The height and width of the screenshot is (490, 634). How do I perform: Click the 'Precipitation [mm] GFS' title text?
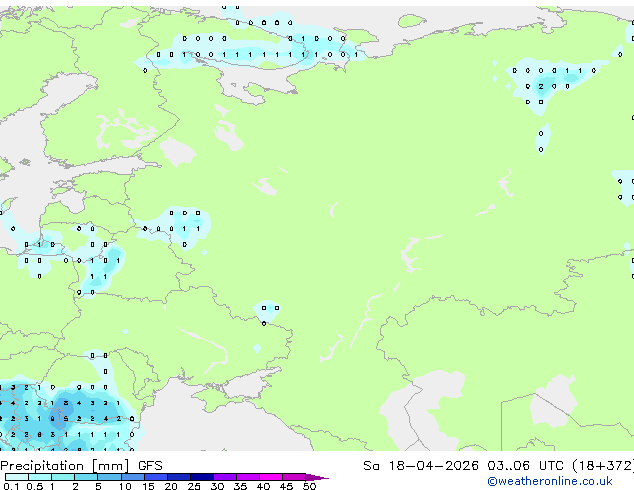pyautogui.click(x=81, y=466)
